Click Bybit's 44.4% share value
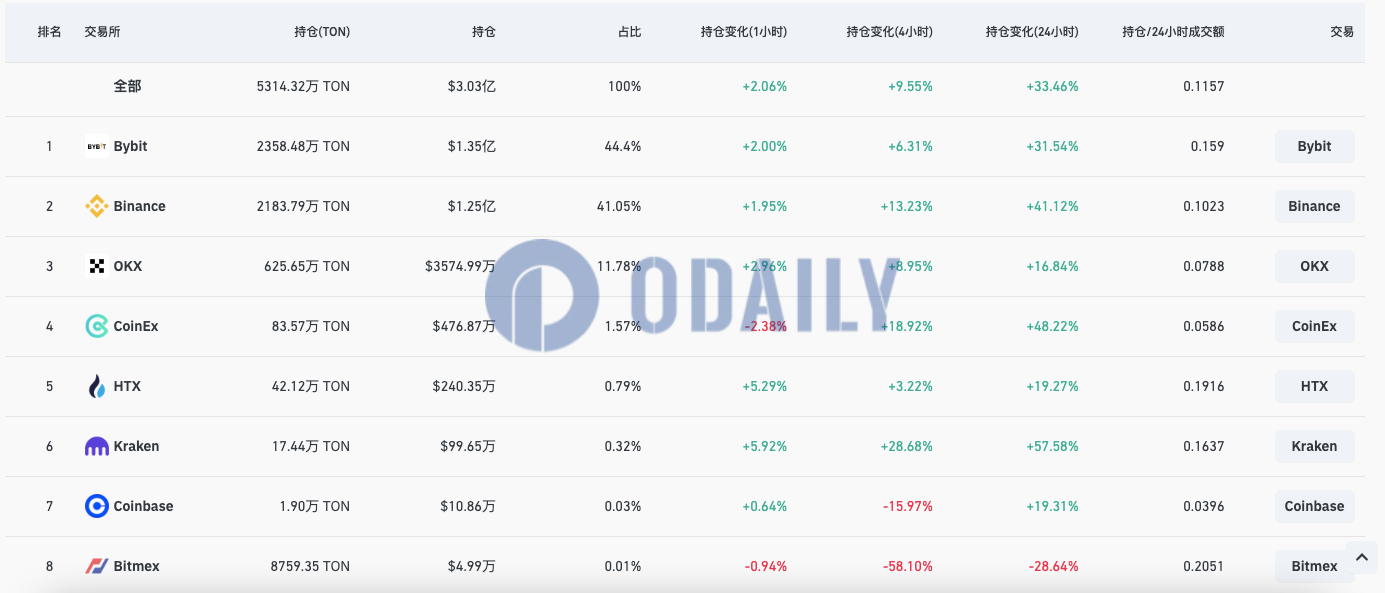Screen dimensions: 1385x593 (x=623, y=146)
